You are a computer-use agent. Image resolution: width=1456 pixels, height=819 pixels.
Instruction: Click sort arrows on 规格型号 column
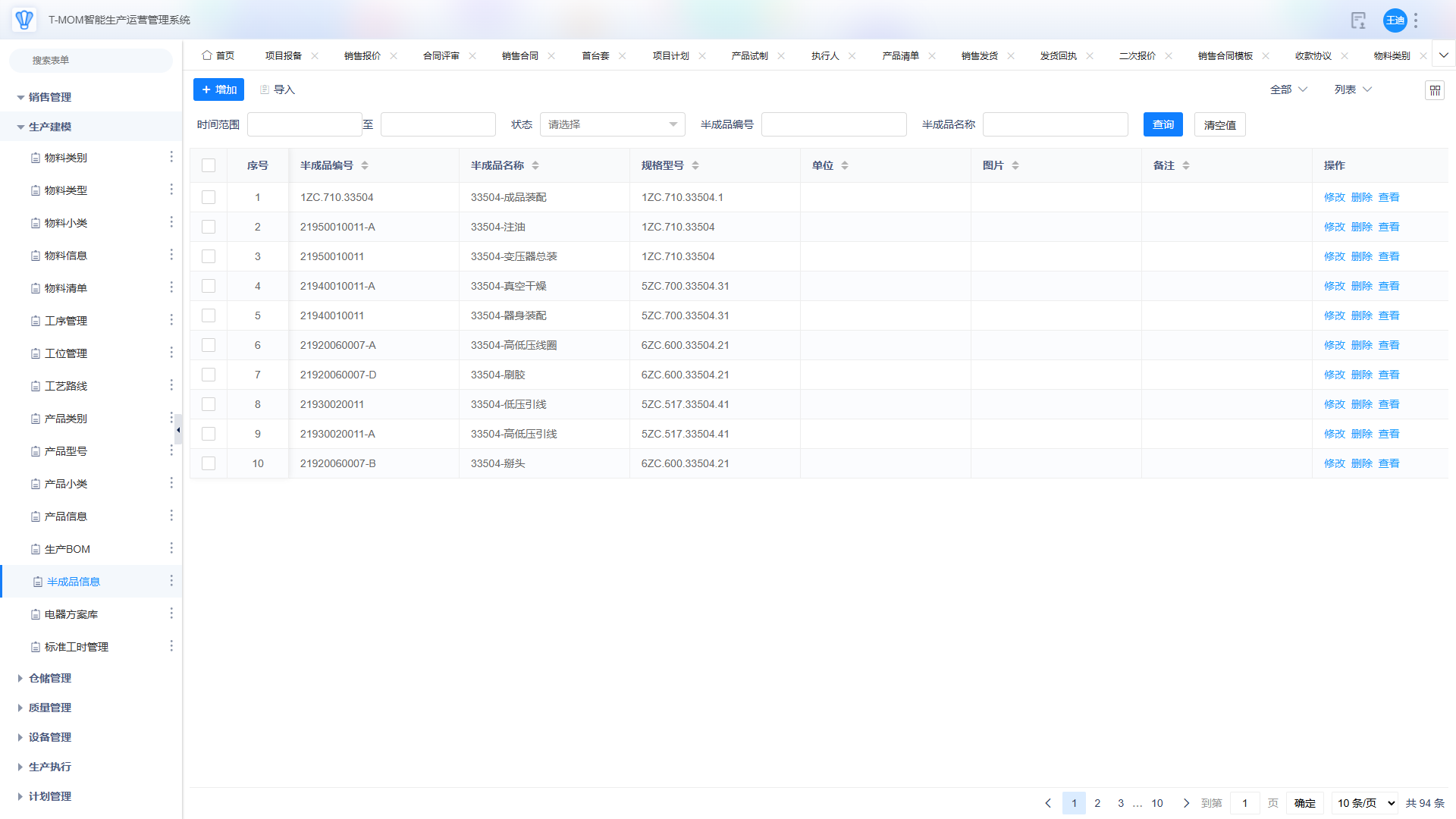click(695, 165)
